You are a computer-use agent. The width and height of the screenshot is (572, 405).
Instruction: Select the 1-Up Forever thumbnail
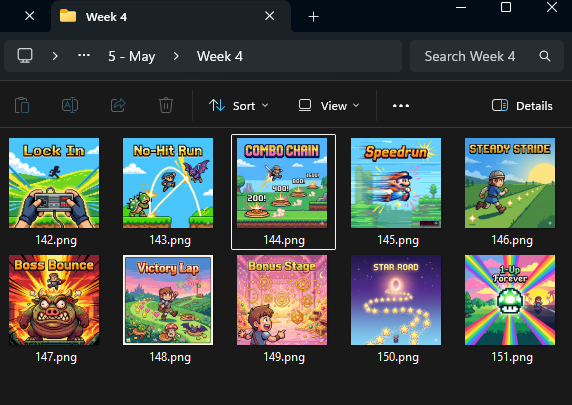pyautogui.click(x=510, y=300)
